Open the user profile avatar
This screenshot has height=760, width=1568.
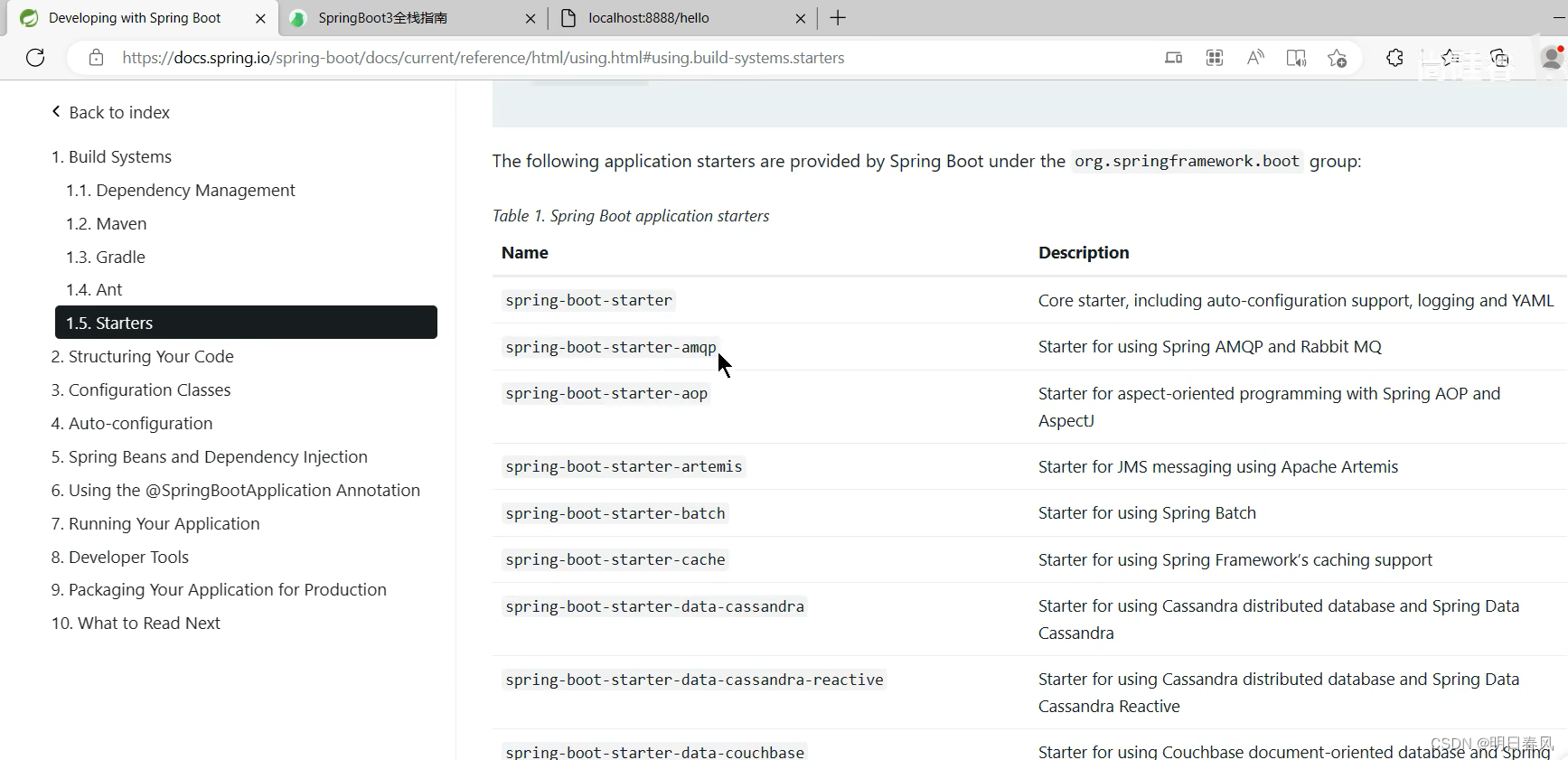tap(1553, 58)
